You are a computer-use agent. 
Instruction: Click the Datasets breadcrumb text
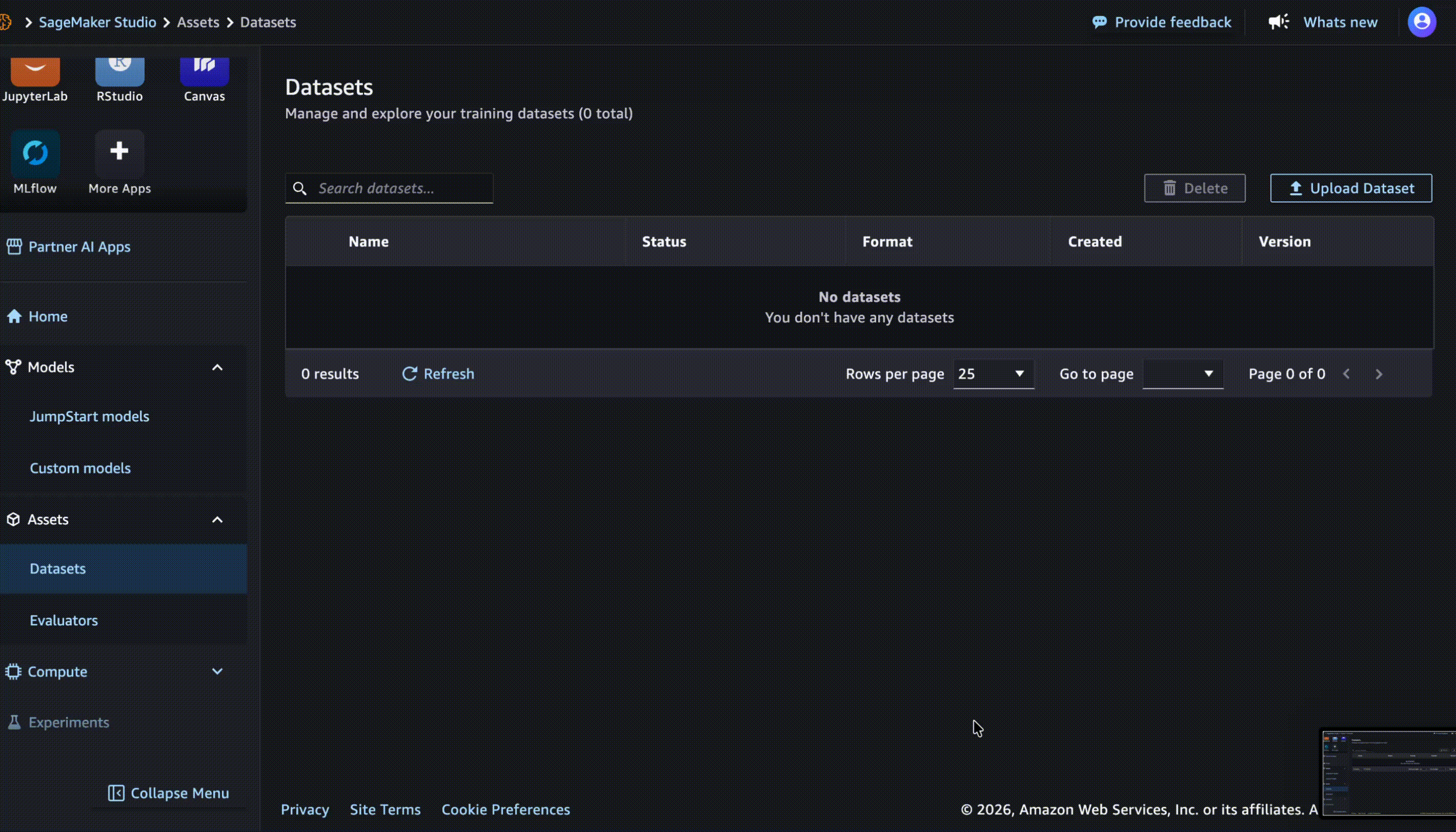coord(268,22)
